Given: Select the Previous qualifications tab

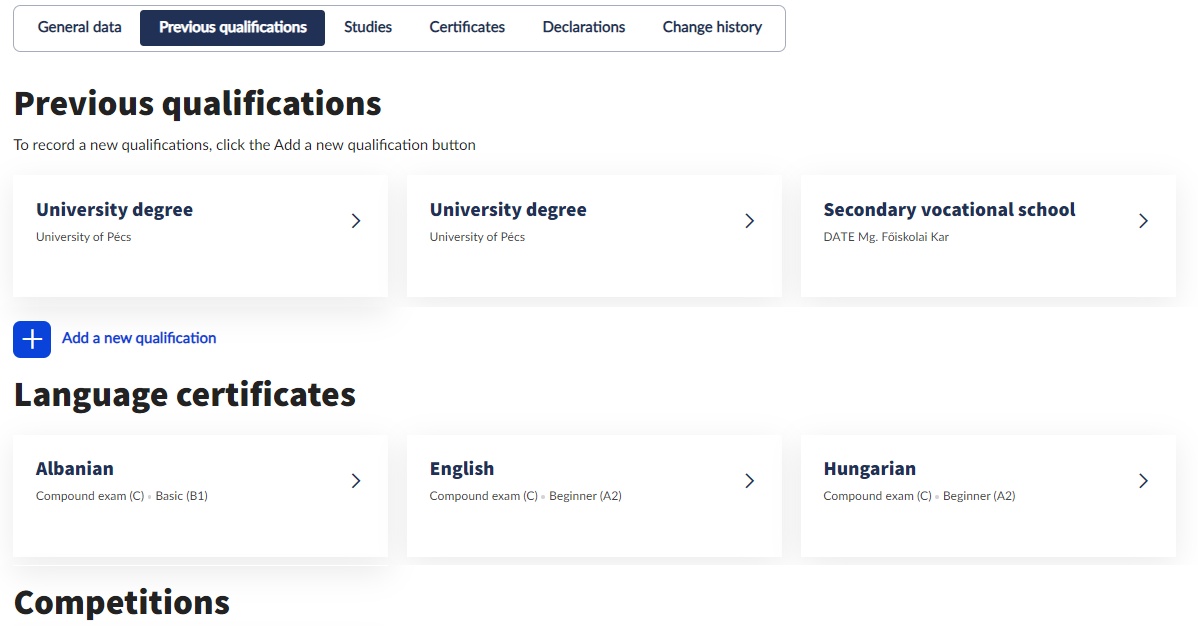Looking at the screenshot, I should point(232,28).
